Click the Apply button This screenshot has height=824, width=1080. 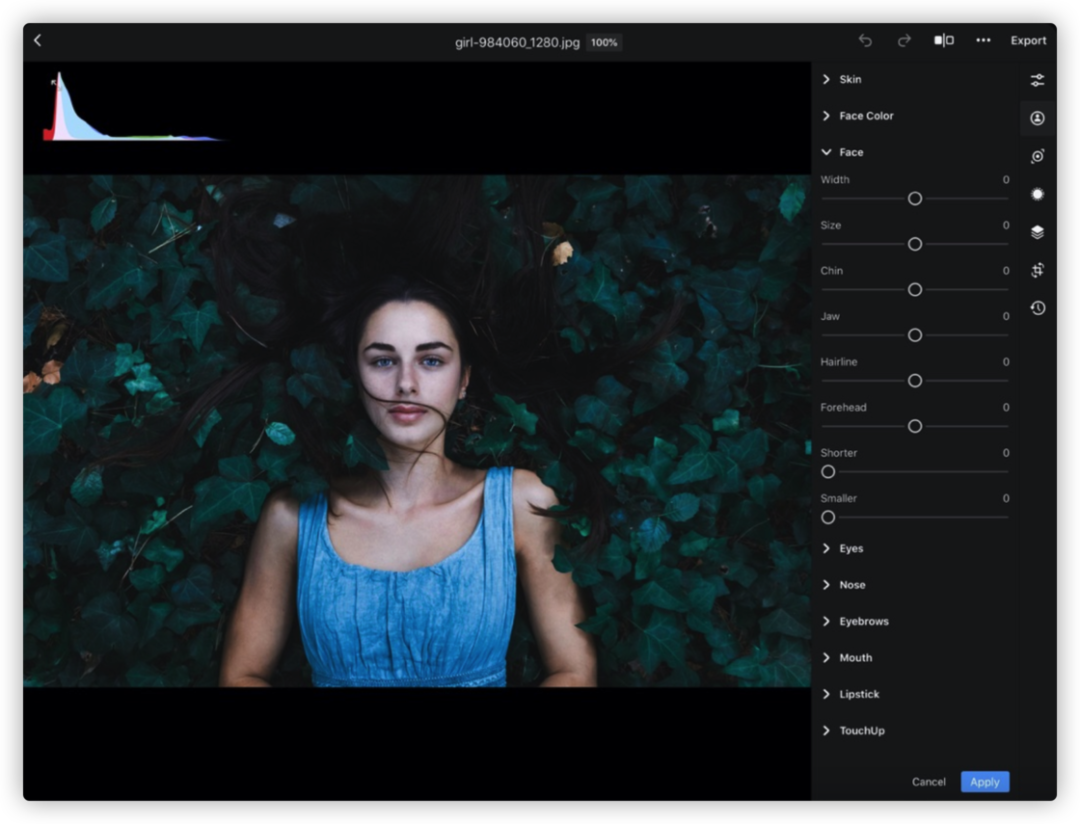[x=984, y=782]
